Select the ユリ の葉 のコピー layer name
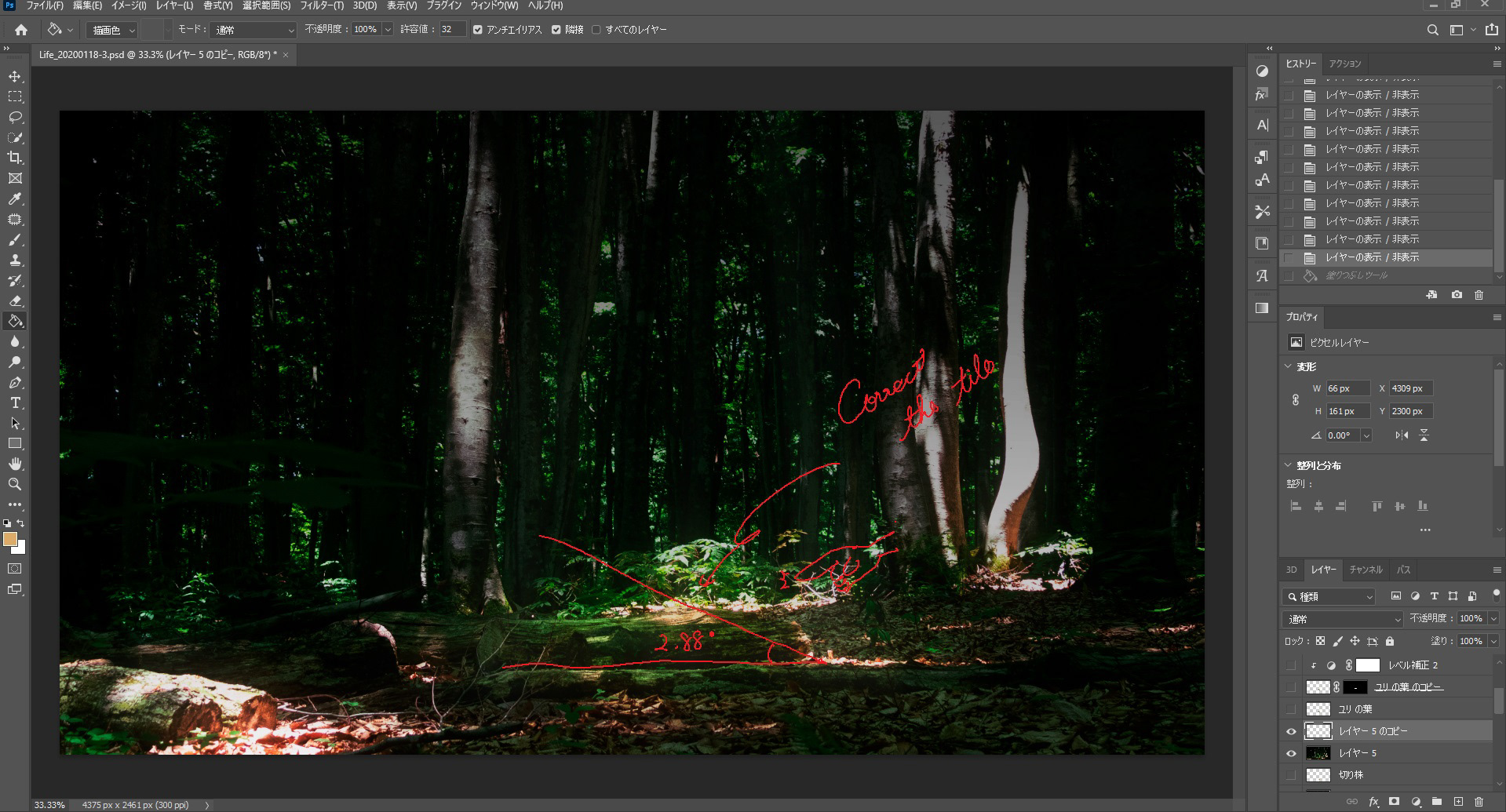Viewport: 1506px width, 812px height. tap(1409, 687)
